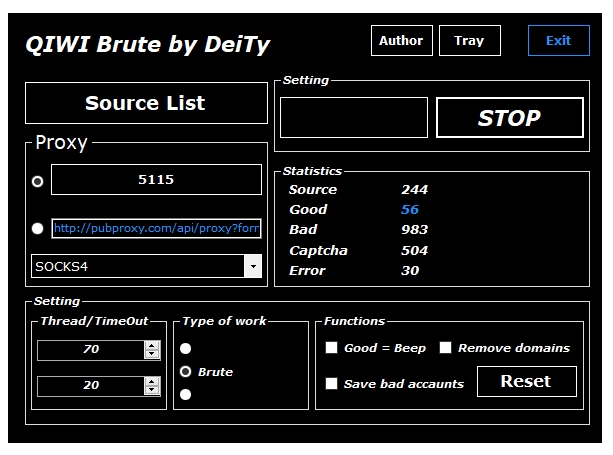Select the unlabeled radio option above Brute
Image resolution: width=613 pixels, height=455 pixels.
185,348
